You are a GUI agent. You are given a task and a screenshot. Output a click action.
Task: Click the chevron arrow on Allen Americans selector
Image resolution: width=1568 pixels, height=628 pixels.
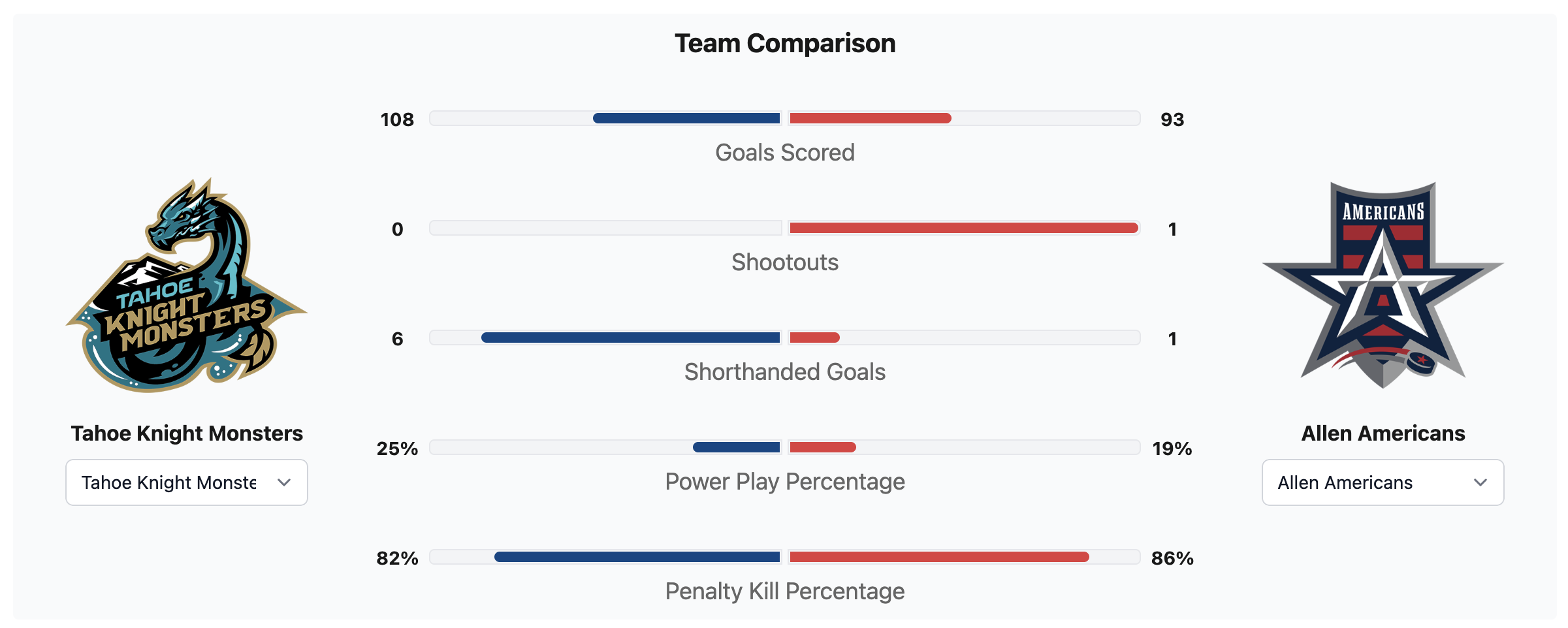[x=1480, y=482]
